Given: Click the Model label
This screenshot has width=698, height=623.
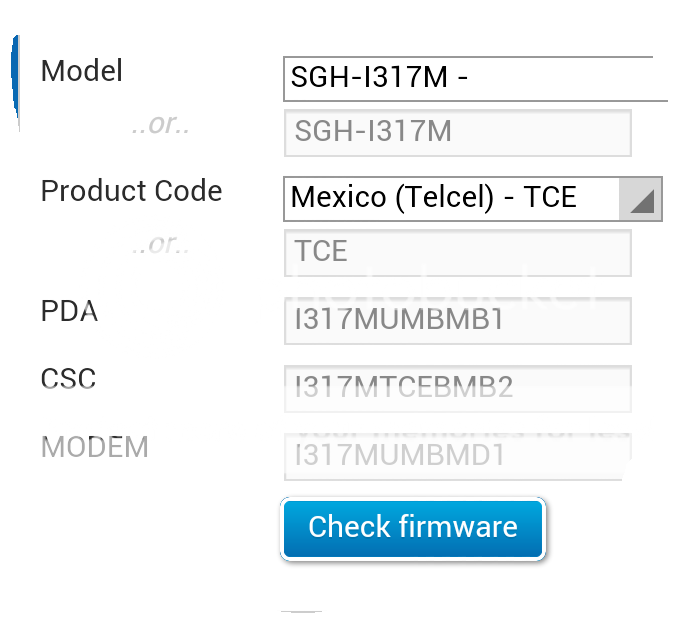Looking at the screenshot, I should tap(82, 71).
